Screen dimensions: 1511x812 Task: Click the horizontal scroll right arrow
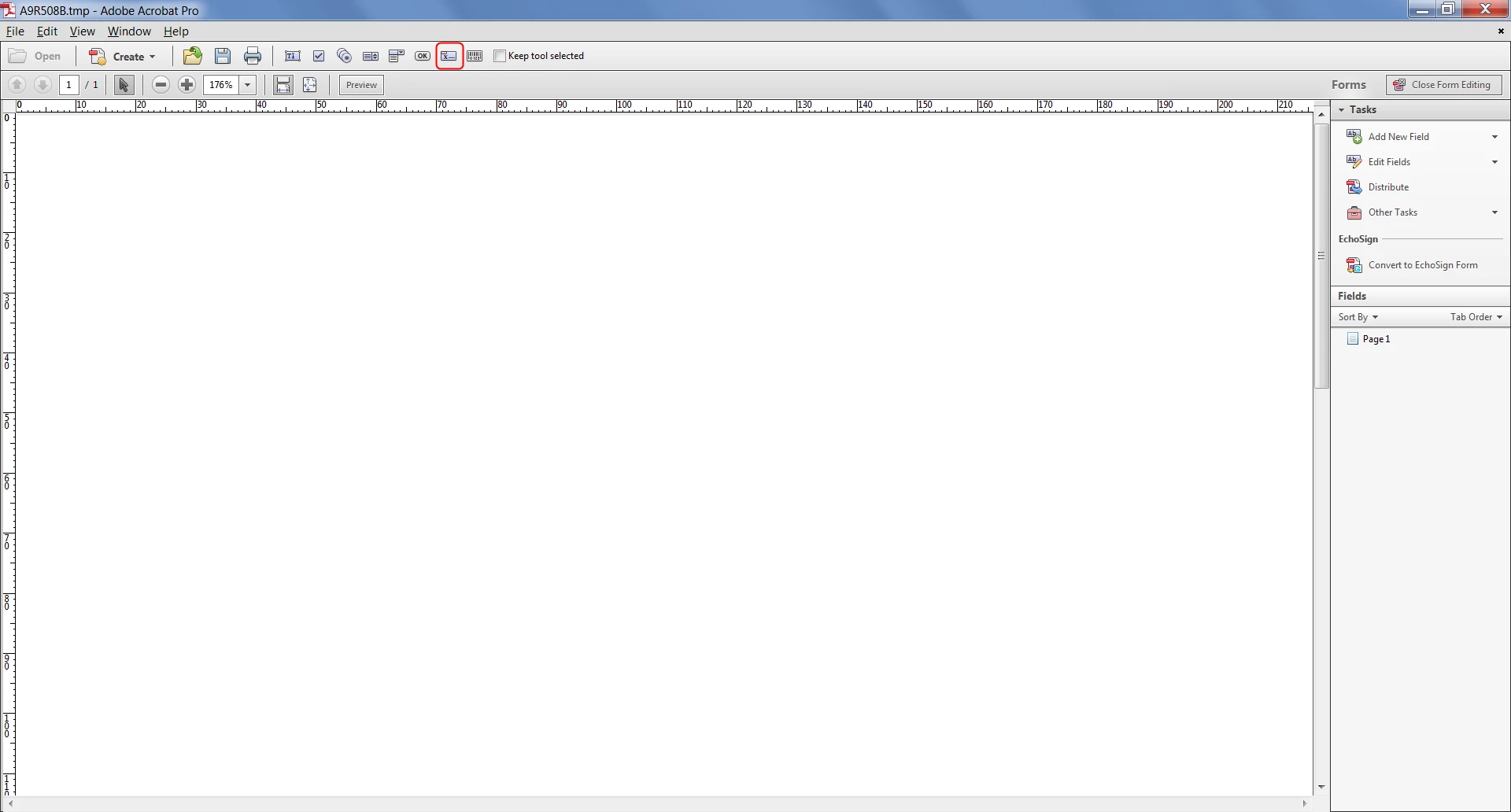click(x=1305, y=803)
